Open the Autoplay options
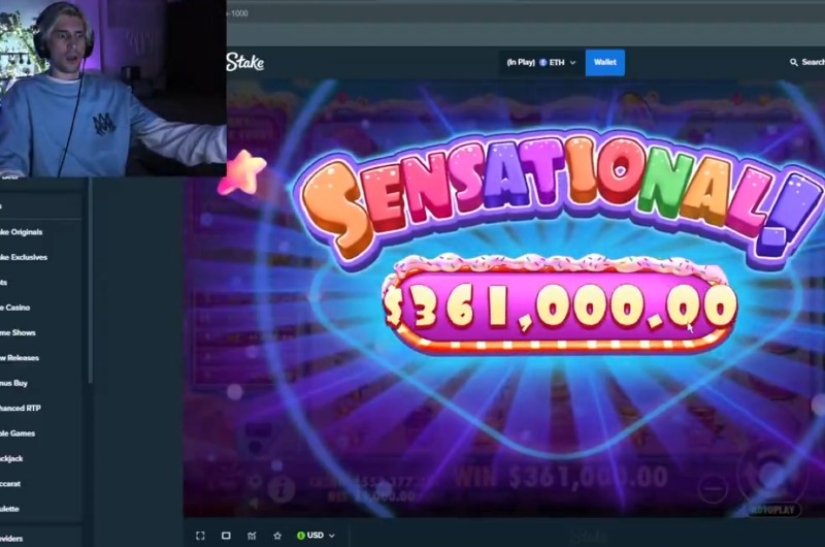Image resolution: width=825 pixels, height=547 pixels. tap(773, 509)
